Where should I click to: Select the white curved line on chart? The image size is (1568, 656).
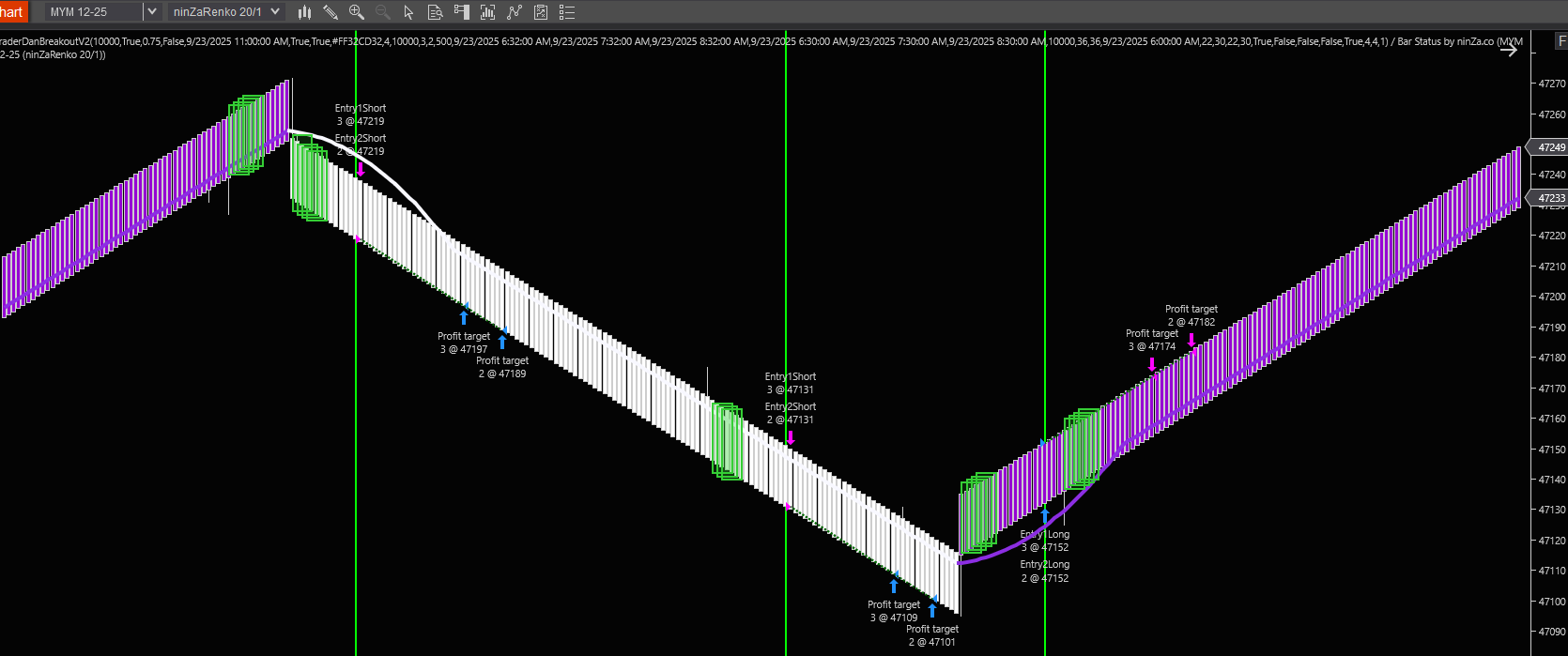click(394, 180)
